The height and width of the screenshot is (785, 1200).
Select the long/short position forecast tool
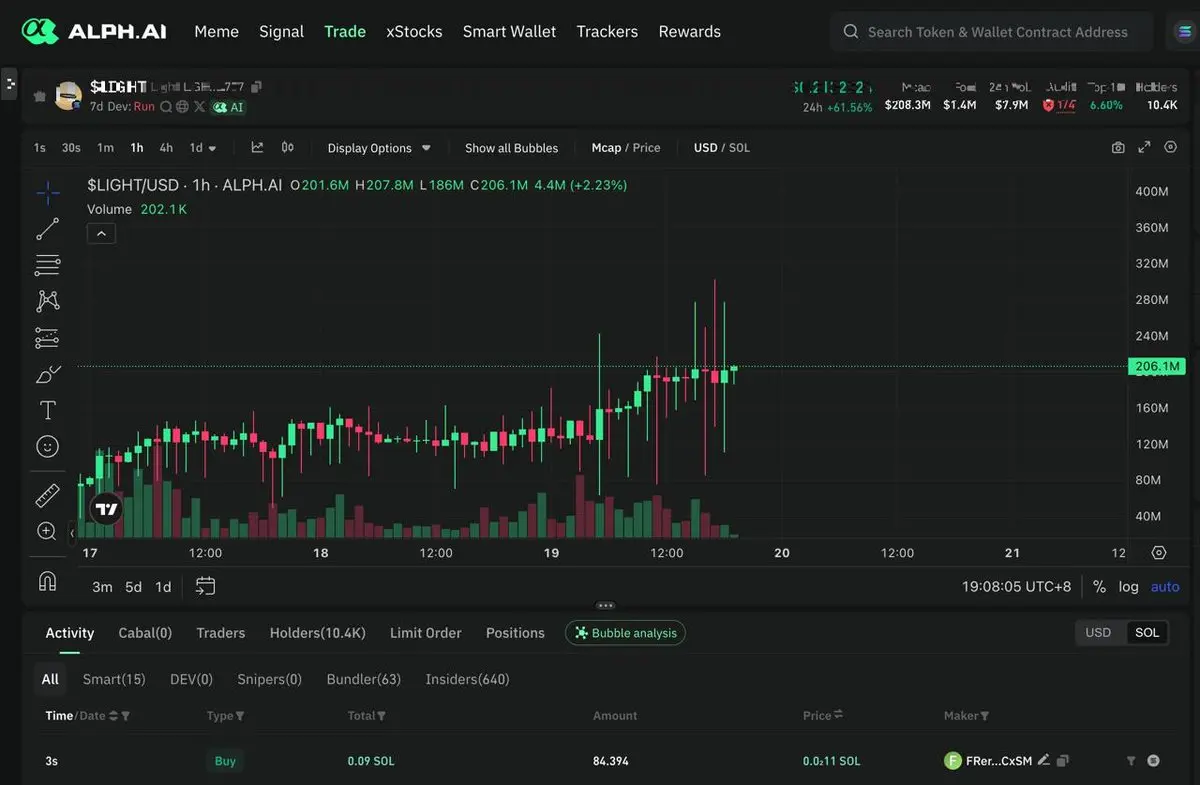click(47, 338)
